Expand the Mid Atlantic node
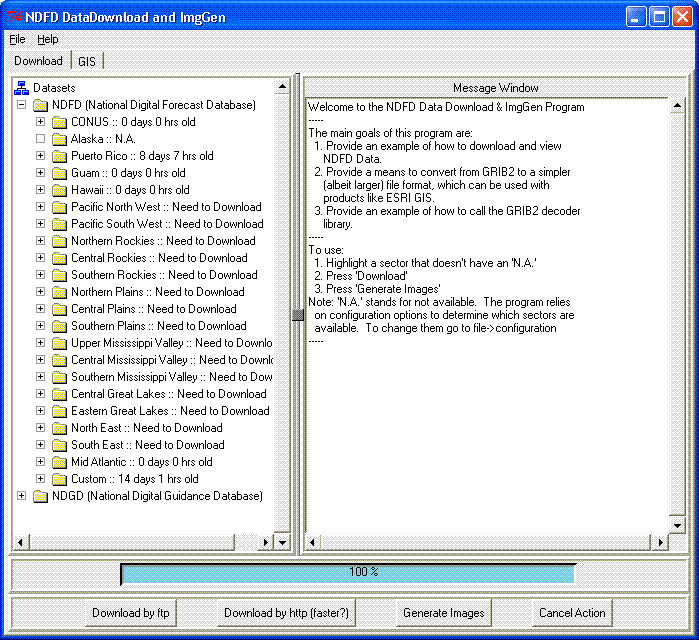 tap(40, 461)
